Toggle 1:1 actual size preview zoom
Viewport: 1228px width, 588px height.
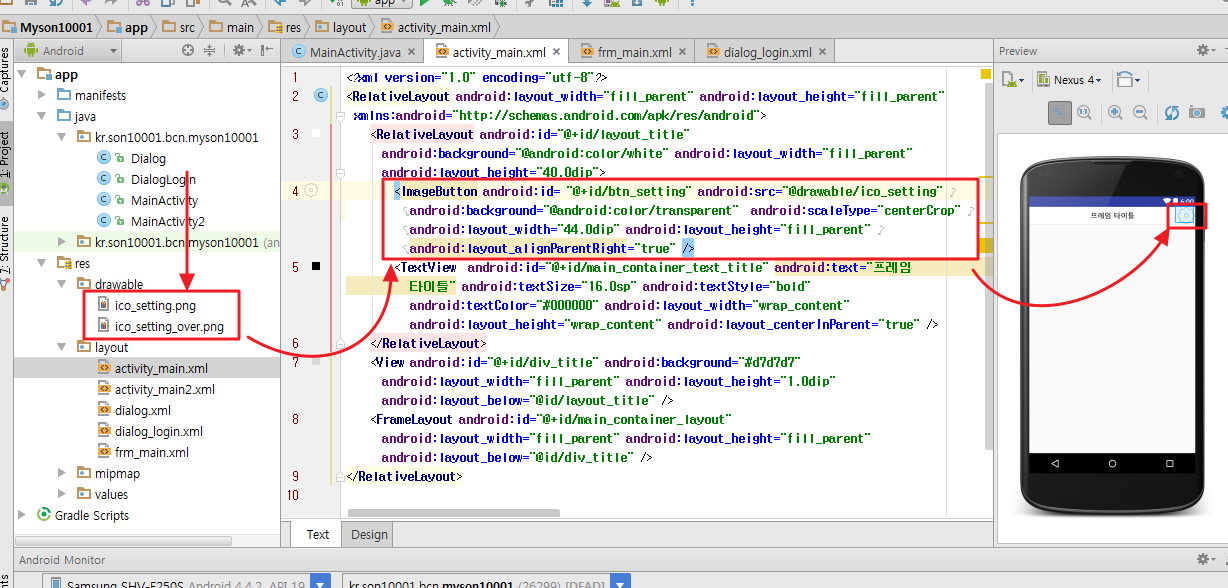pos(1085,112)
